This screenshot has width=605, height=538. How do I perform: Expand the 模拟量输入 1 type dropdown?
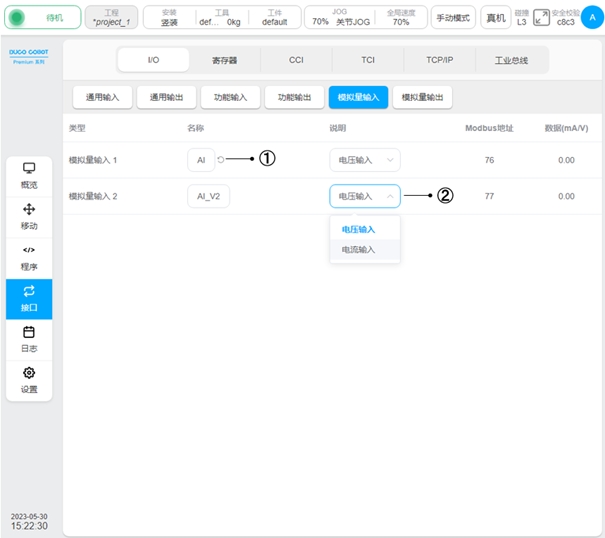pos(364,160)
